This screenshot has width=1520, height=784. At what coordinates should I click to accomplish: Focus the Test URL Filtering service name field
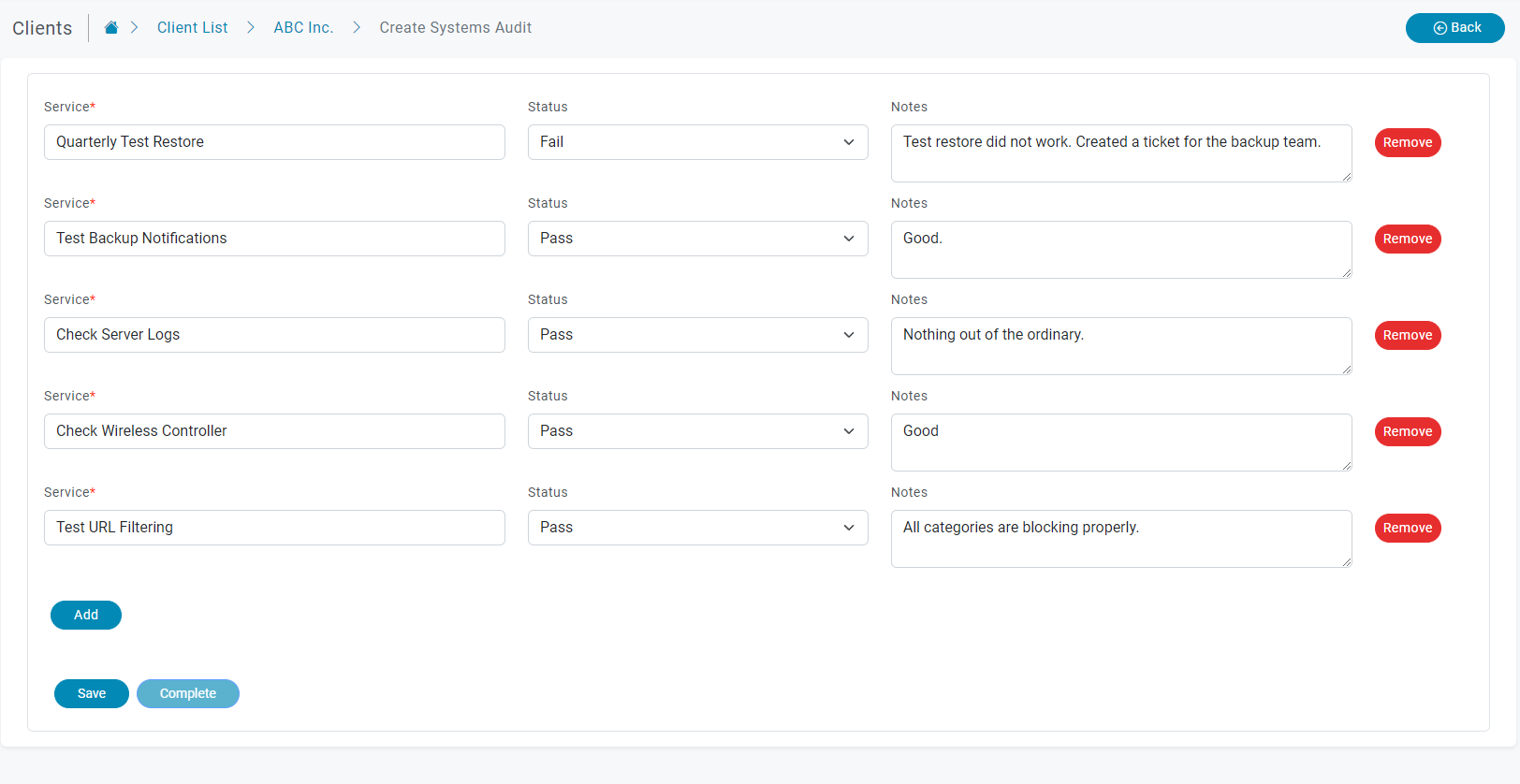(274, 528)
